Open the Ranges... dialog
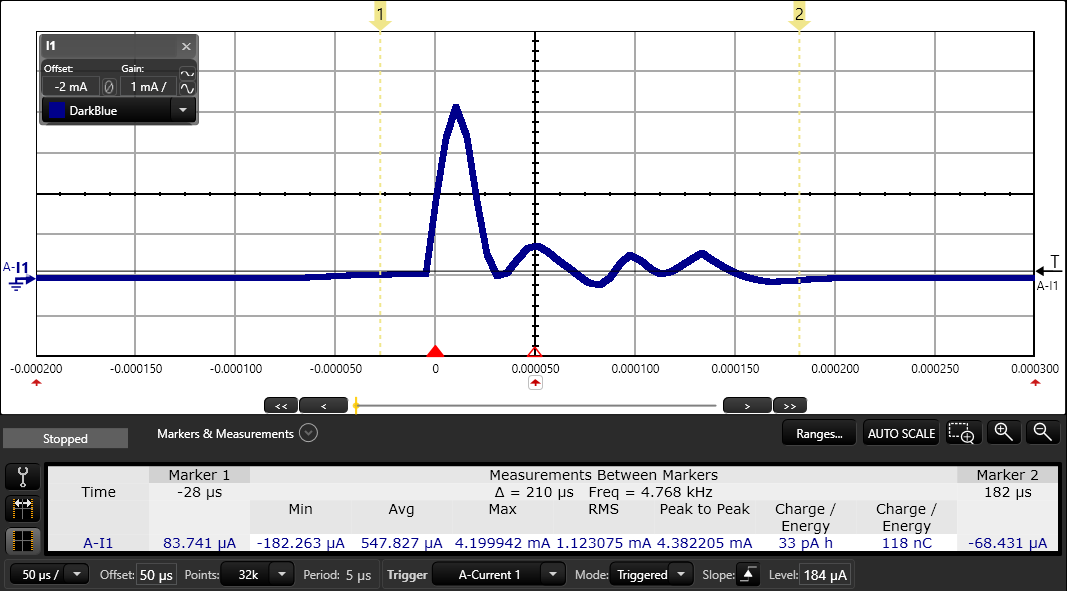The height and width of the screenshot is (591, 1067). click(819, 433)
